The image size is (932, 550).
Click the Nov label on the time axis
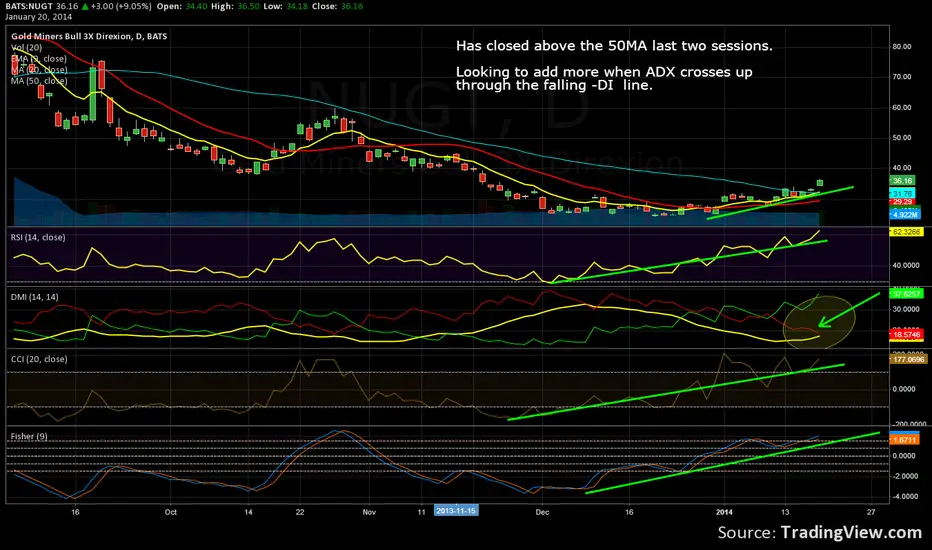tap(369, 512)
